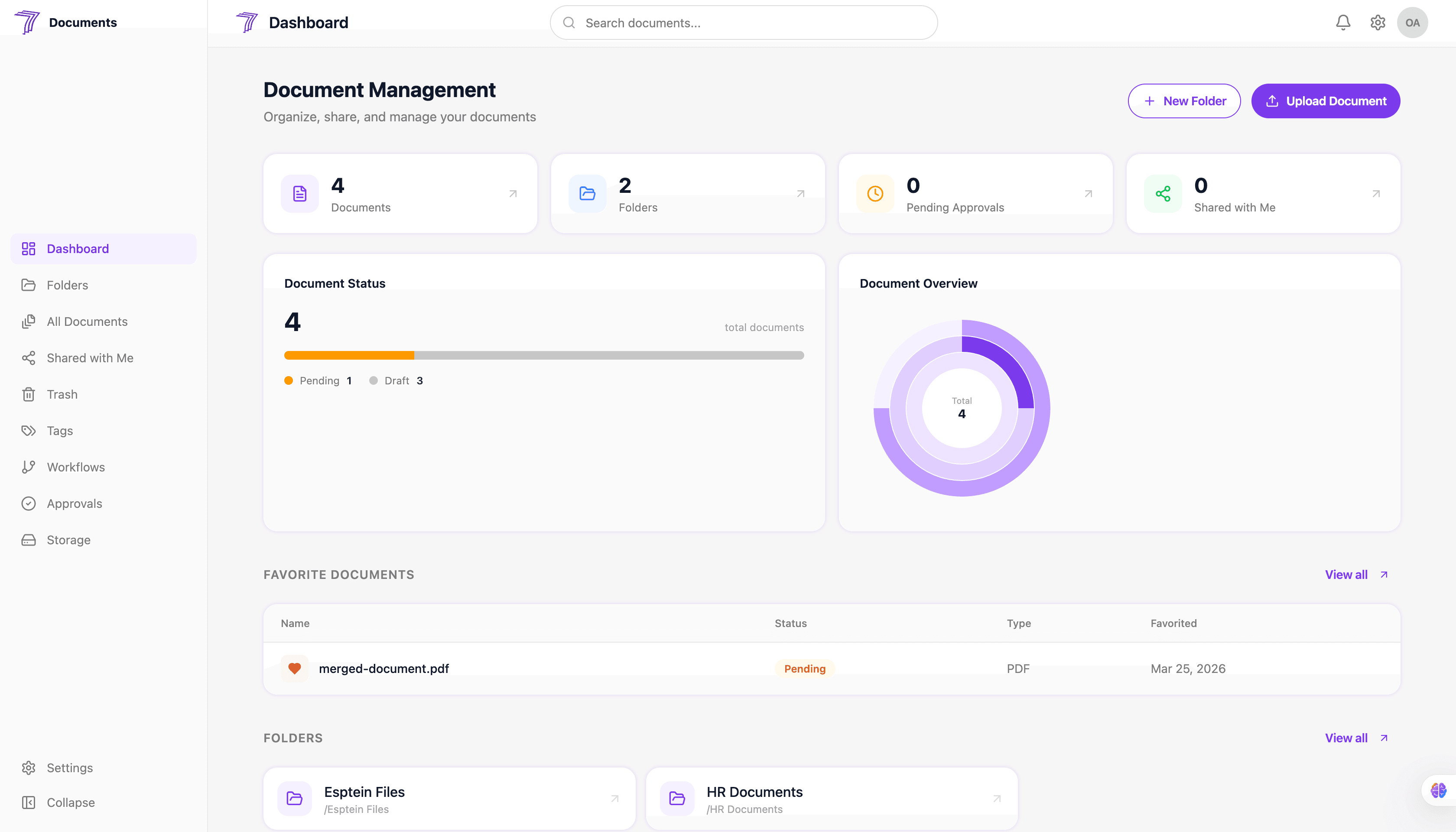This screenshot has height=832, width=1456.
Task: Open arrow on Shared with Me card
Action: (1376, 194)
